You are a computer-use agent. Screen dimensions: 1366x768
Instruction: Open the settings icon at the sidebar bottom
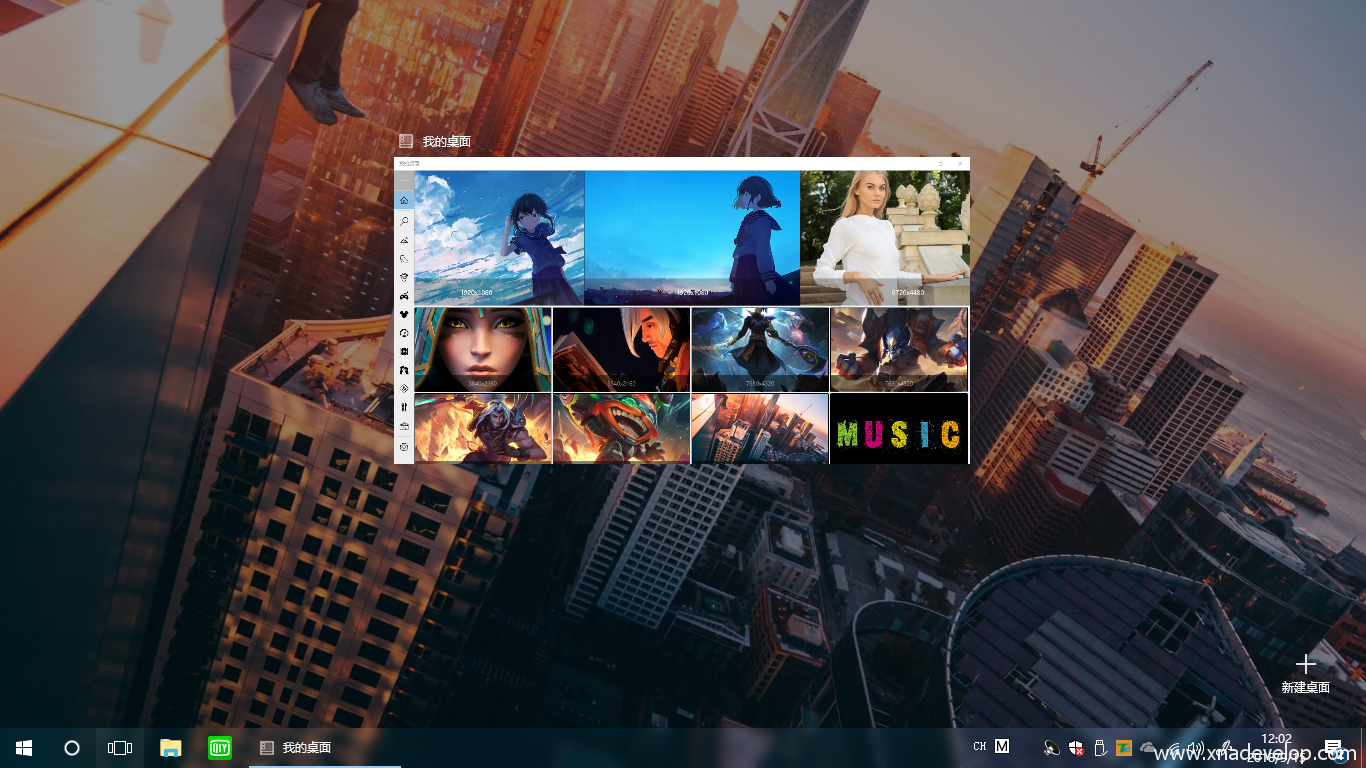point(404,446)
